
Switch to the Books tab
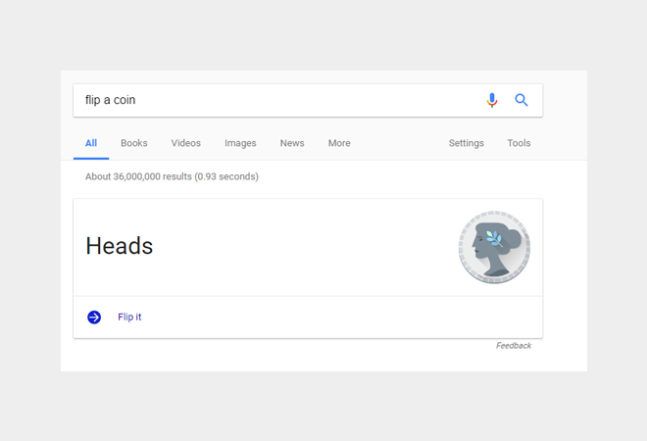(134, 143)
